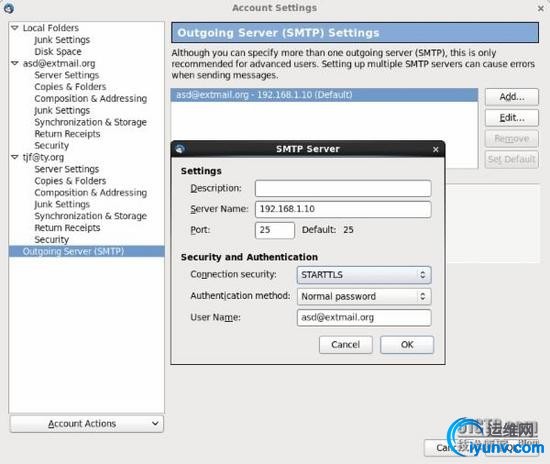
Task: Open Synchronization & Storage under asd@extmail.org
Action: [x=90, y=122]
